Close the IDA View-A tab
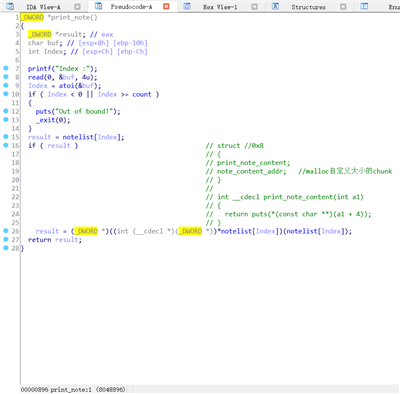Viewport: 400px width, 394px height. click(77, 7)
